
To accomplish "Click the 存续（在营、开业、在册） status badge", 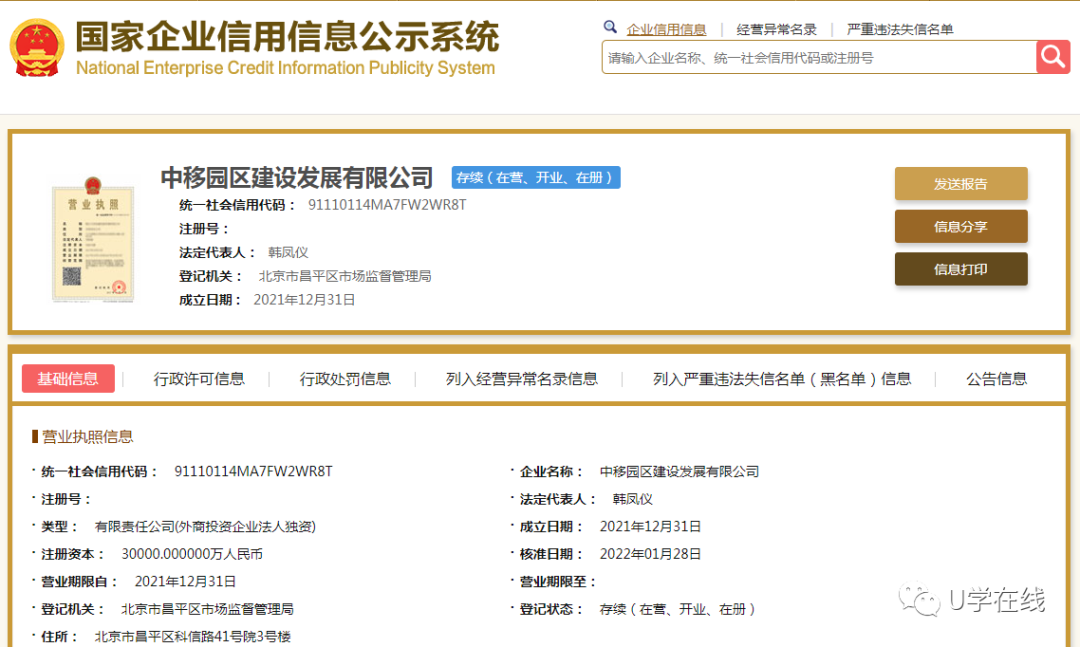I will click(x=536, y=178).
